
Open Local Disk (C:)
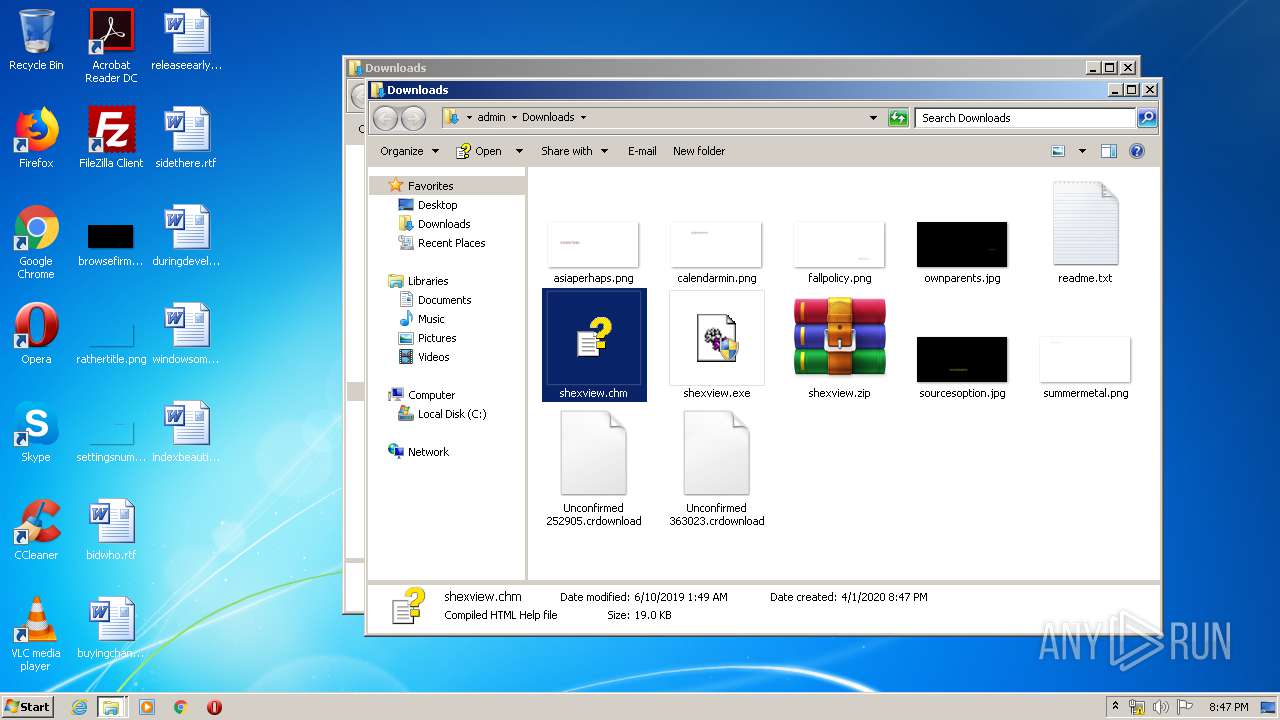(452, 414)
